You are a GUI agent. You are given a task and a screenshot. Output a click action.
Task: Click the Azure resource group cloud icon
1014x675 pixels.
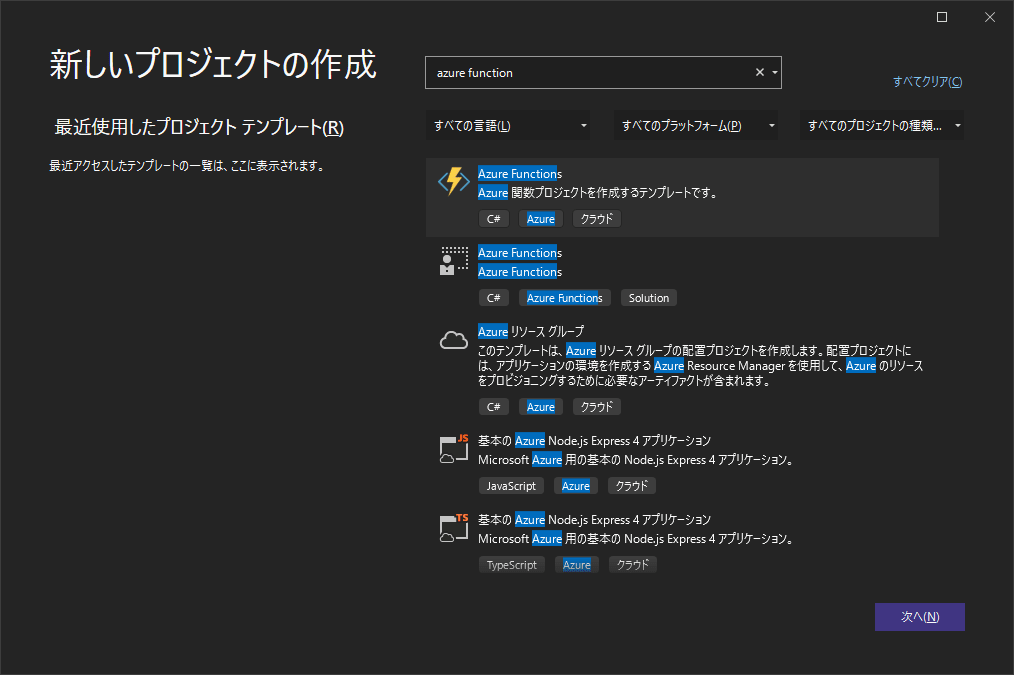[454, 339]
